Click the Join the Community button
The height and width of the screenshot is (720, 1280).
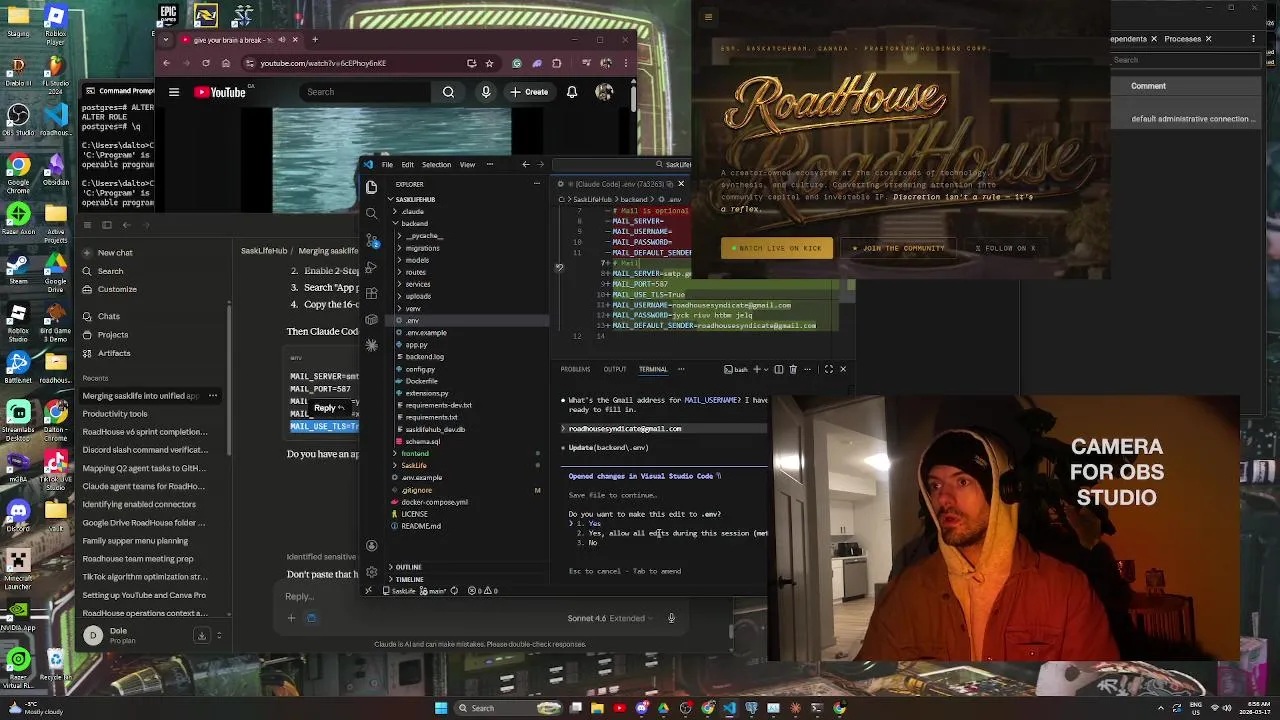[x=898, y=248]
